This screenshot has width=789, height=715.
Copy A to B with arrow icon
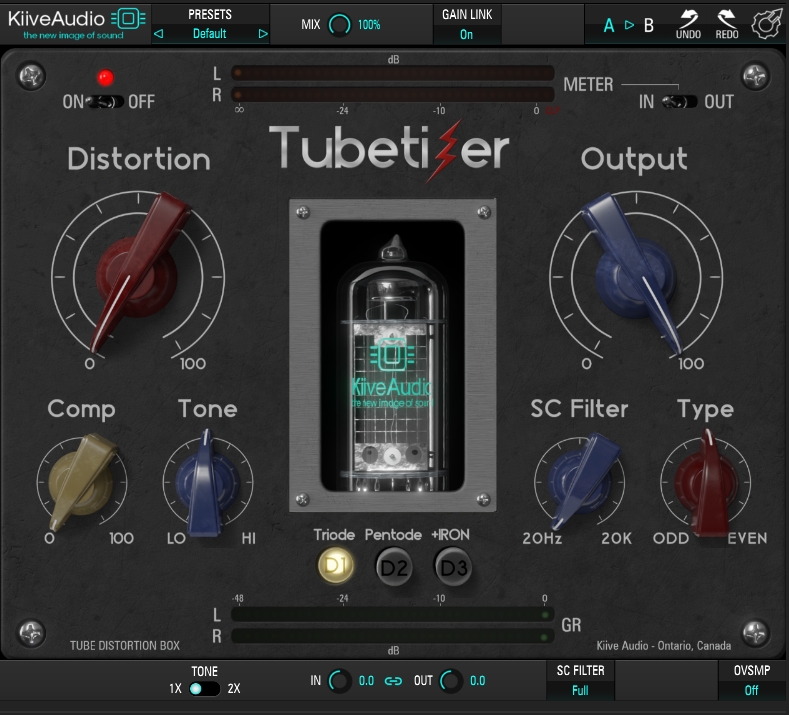pos(629,25)
